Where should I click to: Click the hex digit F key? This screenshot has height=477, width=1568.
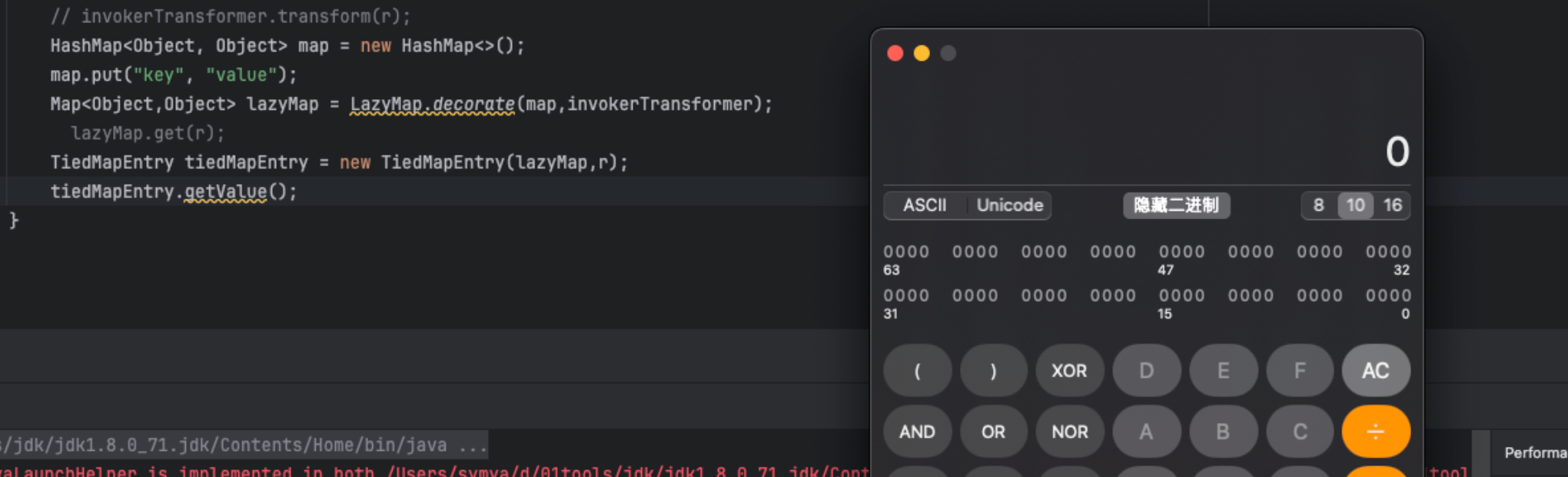tap(1299, 371)
